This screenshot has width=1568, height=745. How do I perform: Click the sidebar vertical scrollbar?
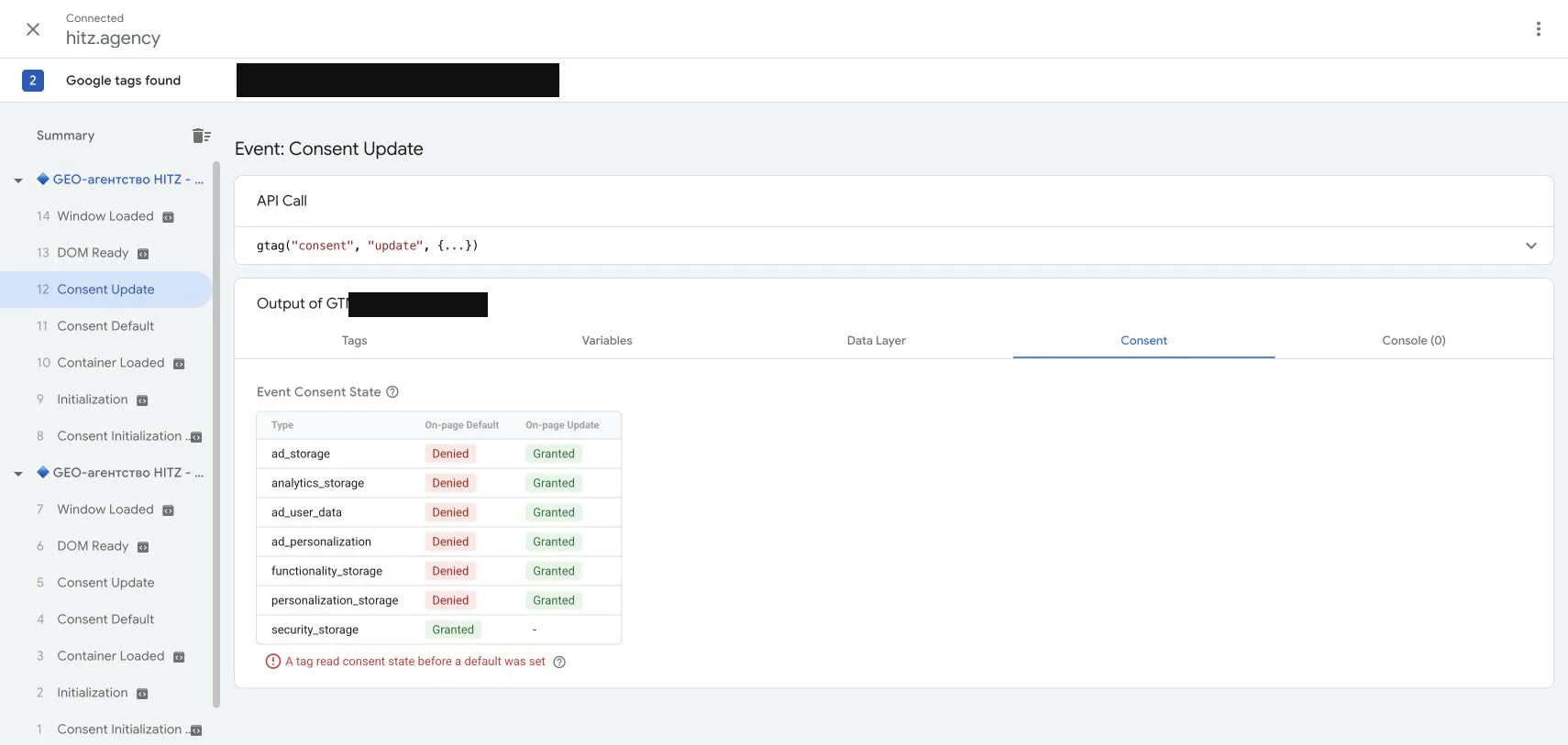216,434
